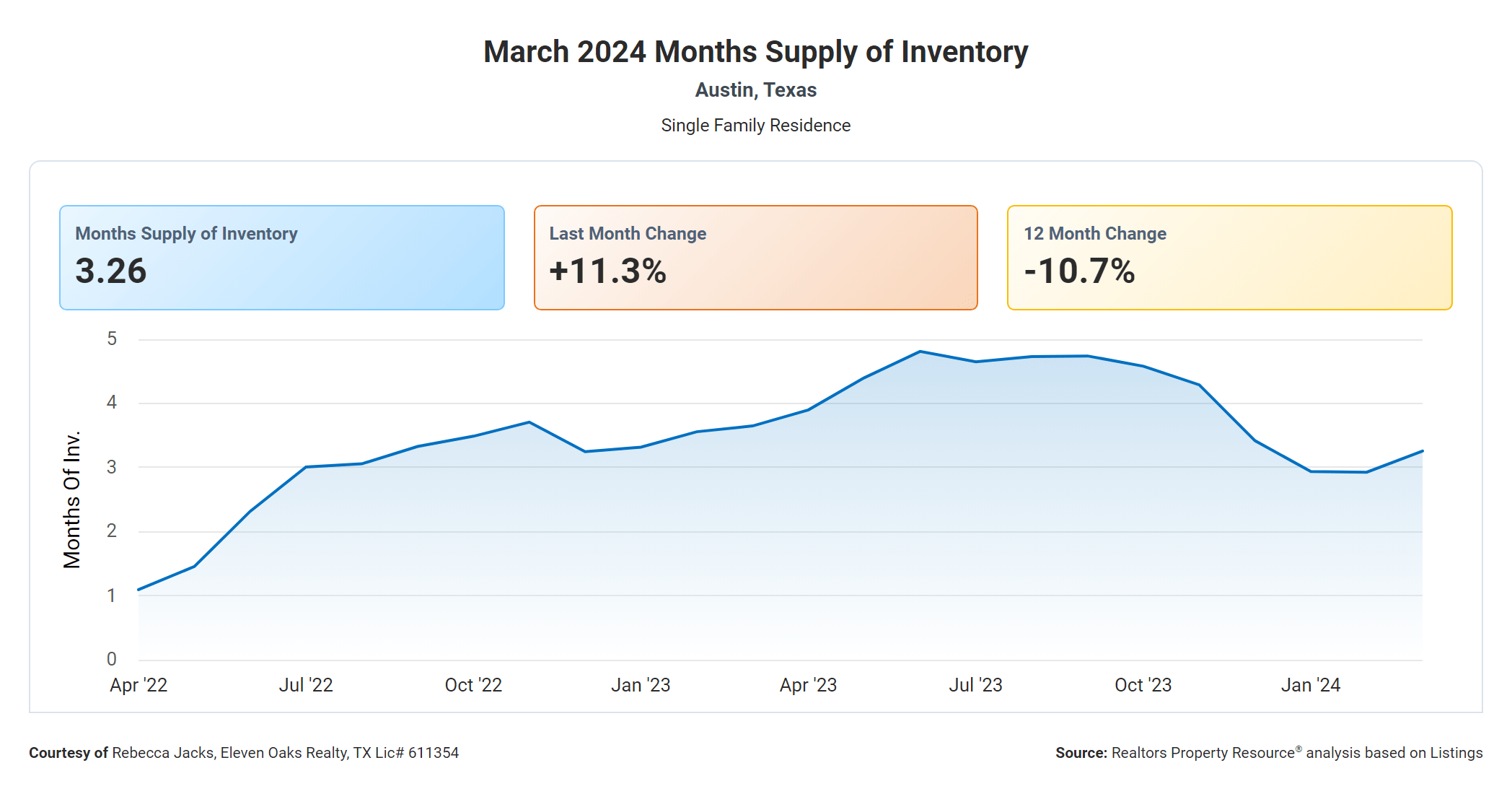Click the Months Of Inv. y-axis title
The width and height of the screenshot is (1512, 794).
point(72,499)
